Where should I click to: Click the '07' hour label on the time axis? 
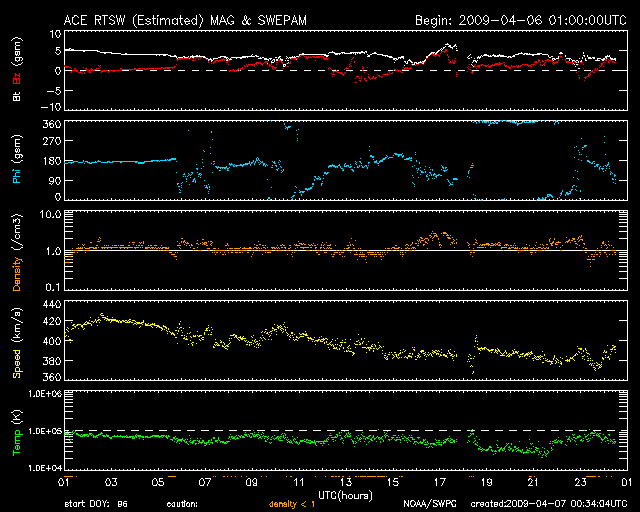[204, 483]
